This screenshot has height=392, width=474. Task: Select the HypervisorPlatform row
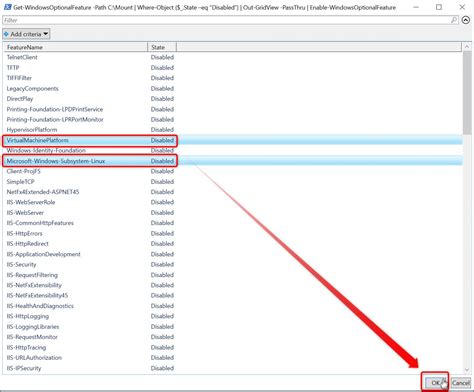233,130
